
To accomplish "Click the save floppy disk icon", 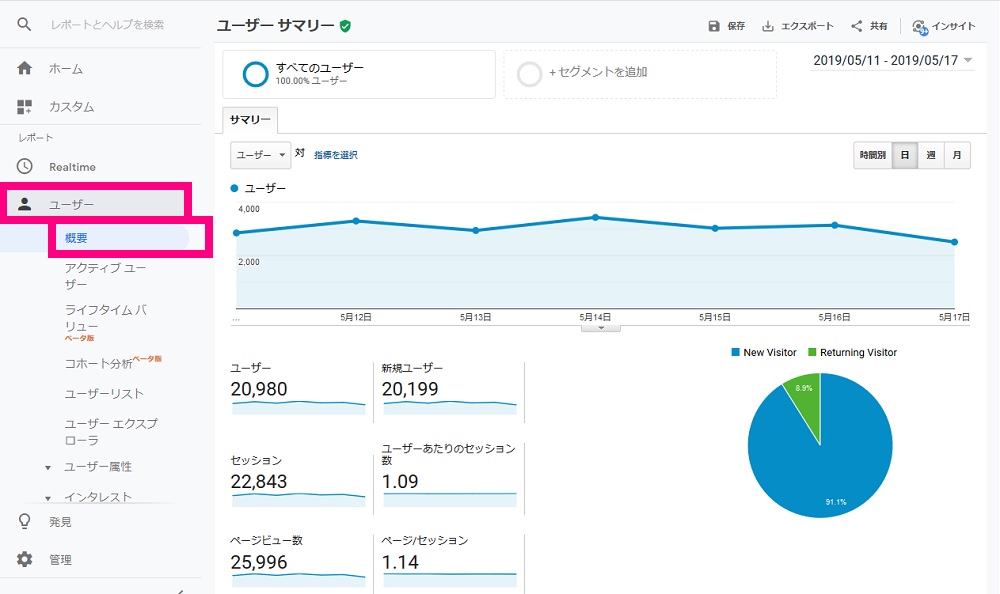I will [x=714, y=26].
